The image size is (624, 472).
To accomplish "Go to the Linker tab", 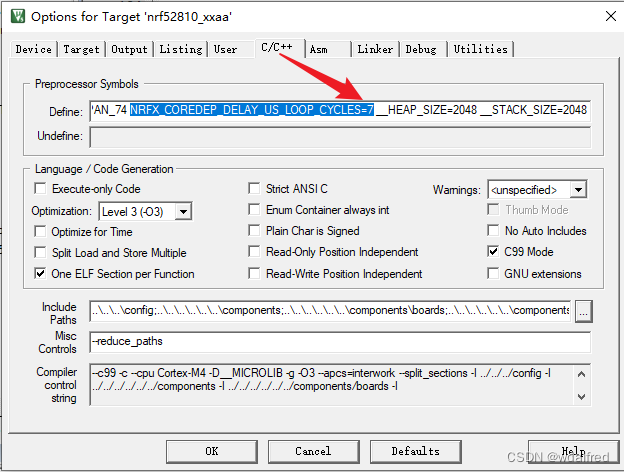I will (375, 49).
